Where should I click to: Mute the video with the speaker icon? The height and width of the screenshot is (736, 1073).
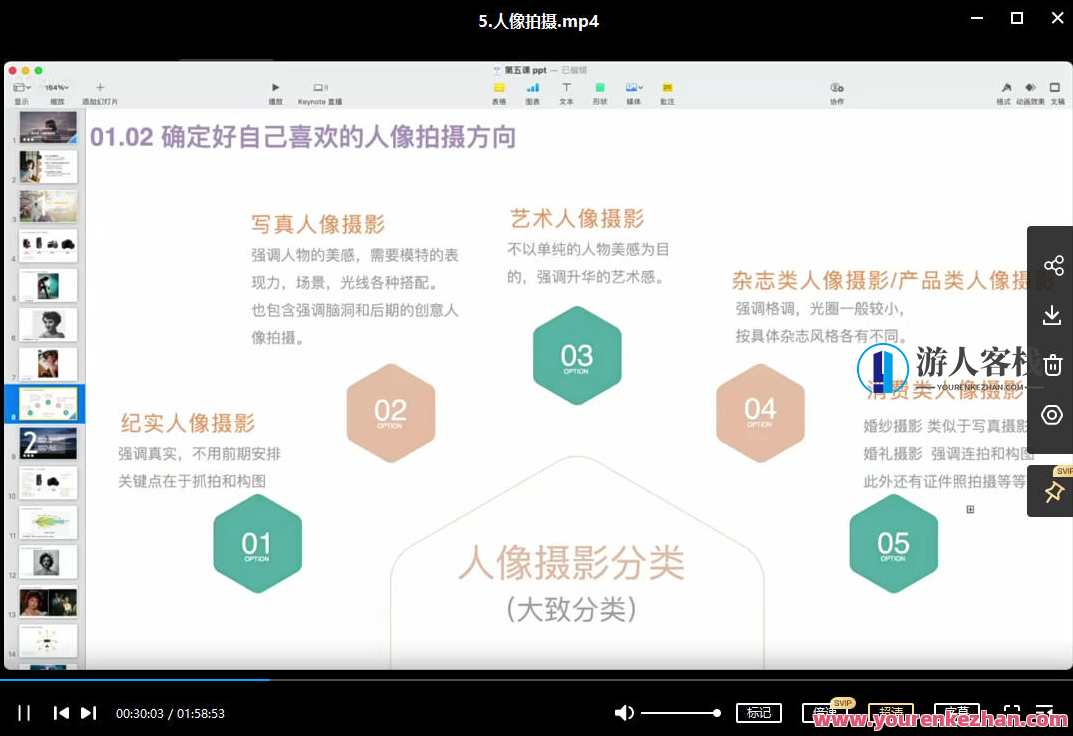point(624,712)
